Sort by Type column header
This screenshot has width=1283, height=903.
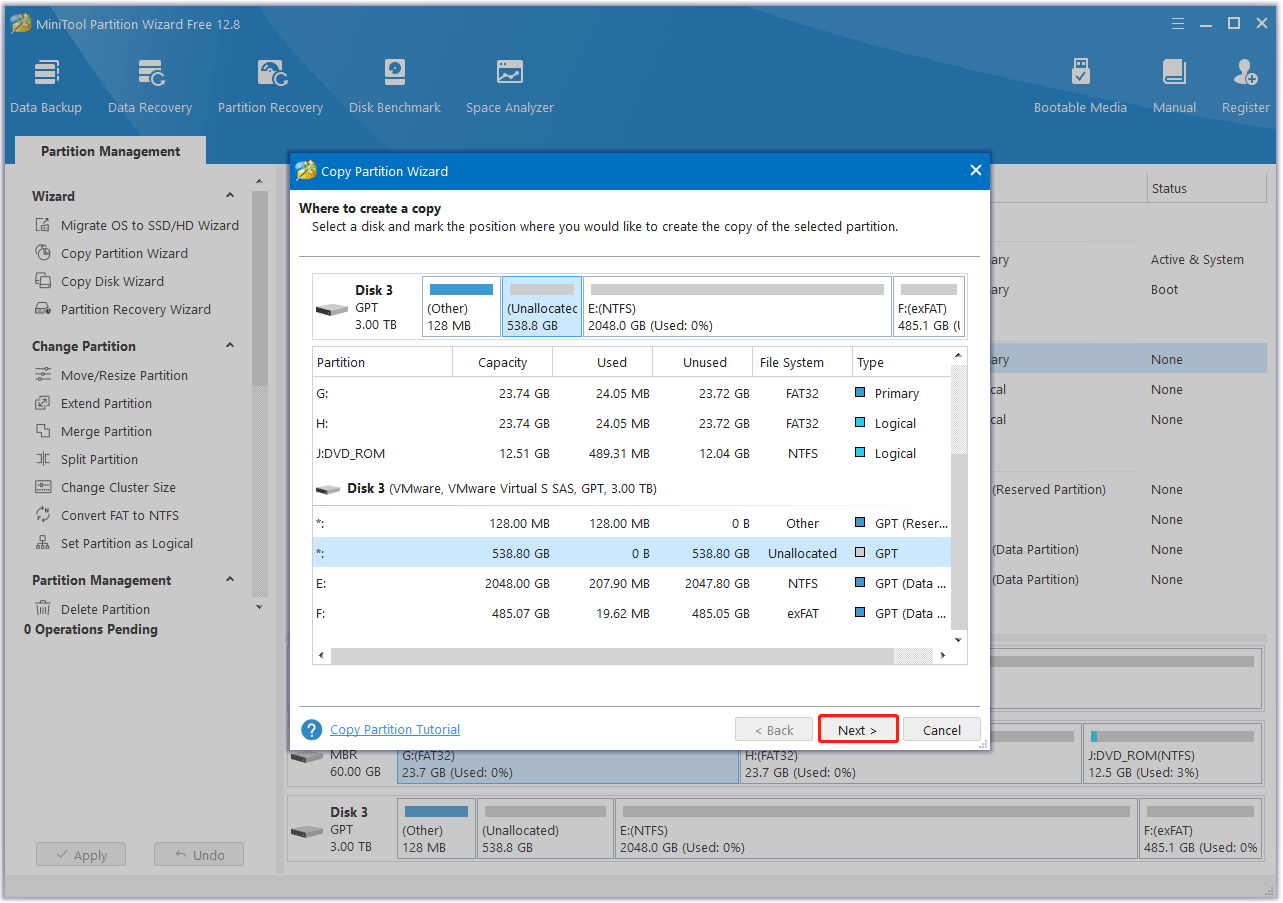pyautogui.click(x=900, y=362)
